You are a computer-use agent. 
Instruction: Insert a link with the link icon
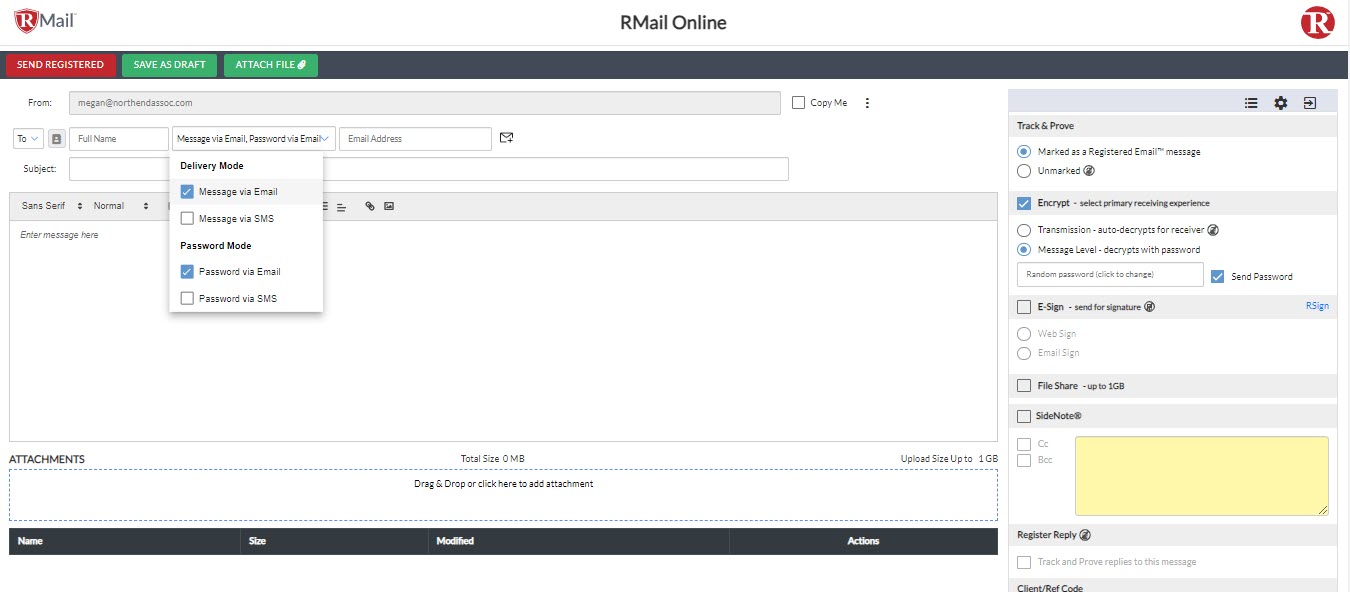coord(369,206)
